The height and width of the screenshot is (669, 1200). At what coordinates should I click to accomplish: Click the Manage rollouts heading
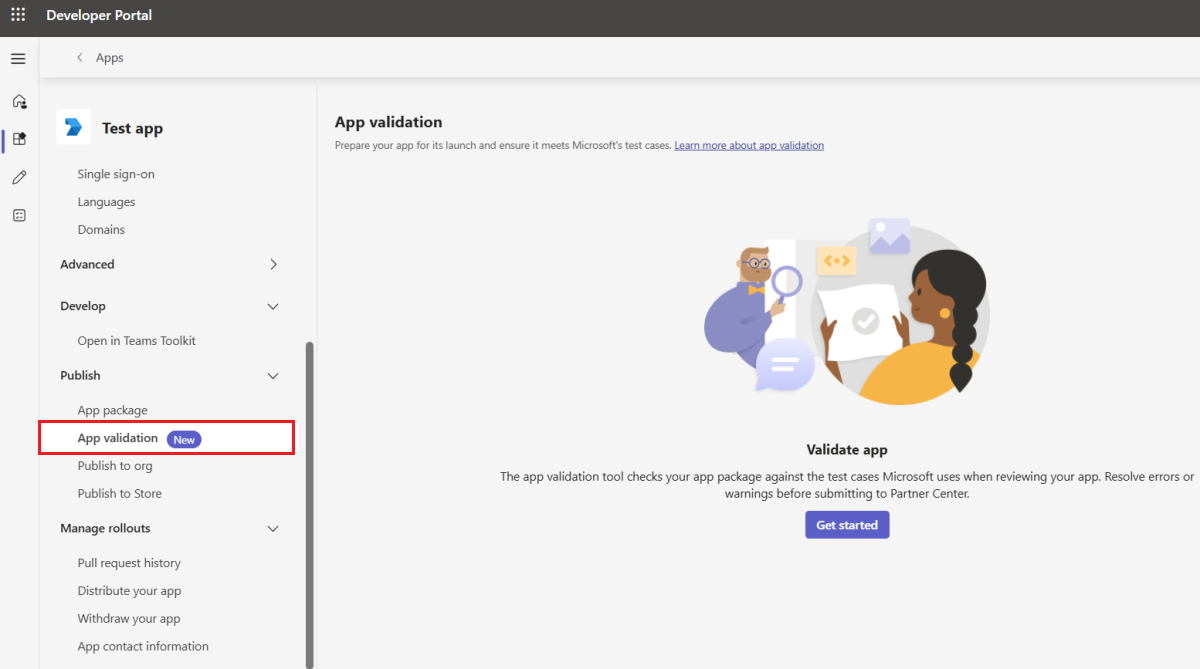[x=105, y=529]
